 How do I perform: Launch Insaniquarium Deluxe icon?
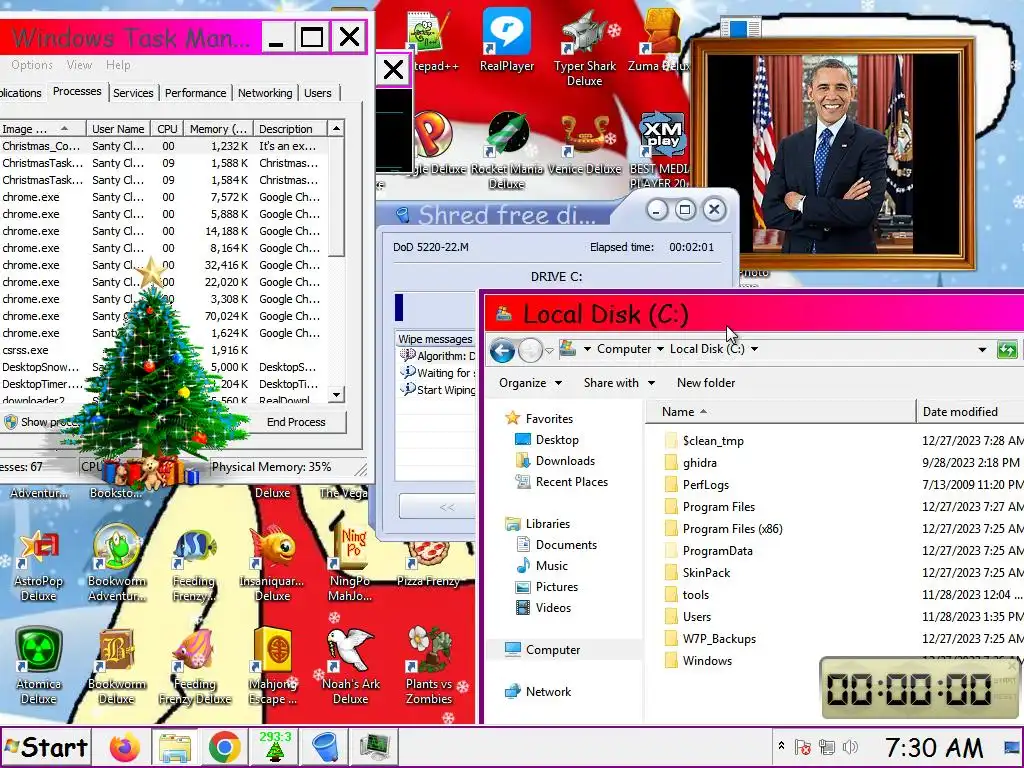[272, 565]
